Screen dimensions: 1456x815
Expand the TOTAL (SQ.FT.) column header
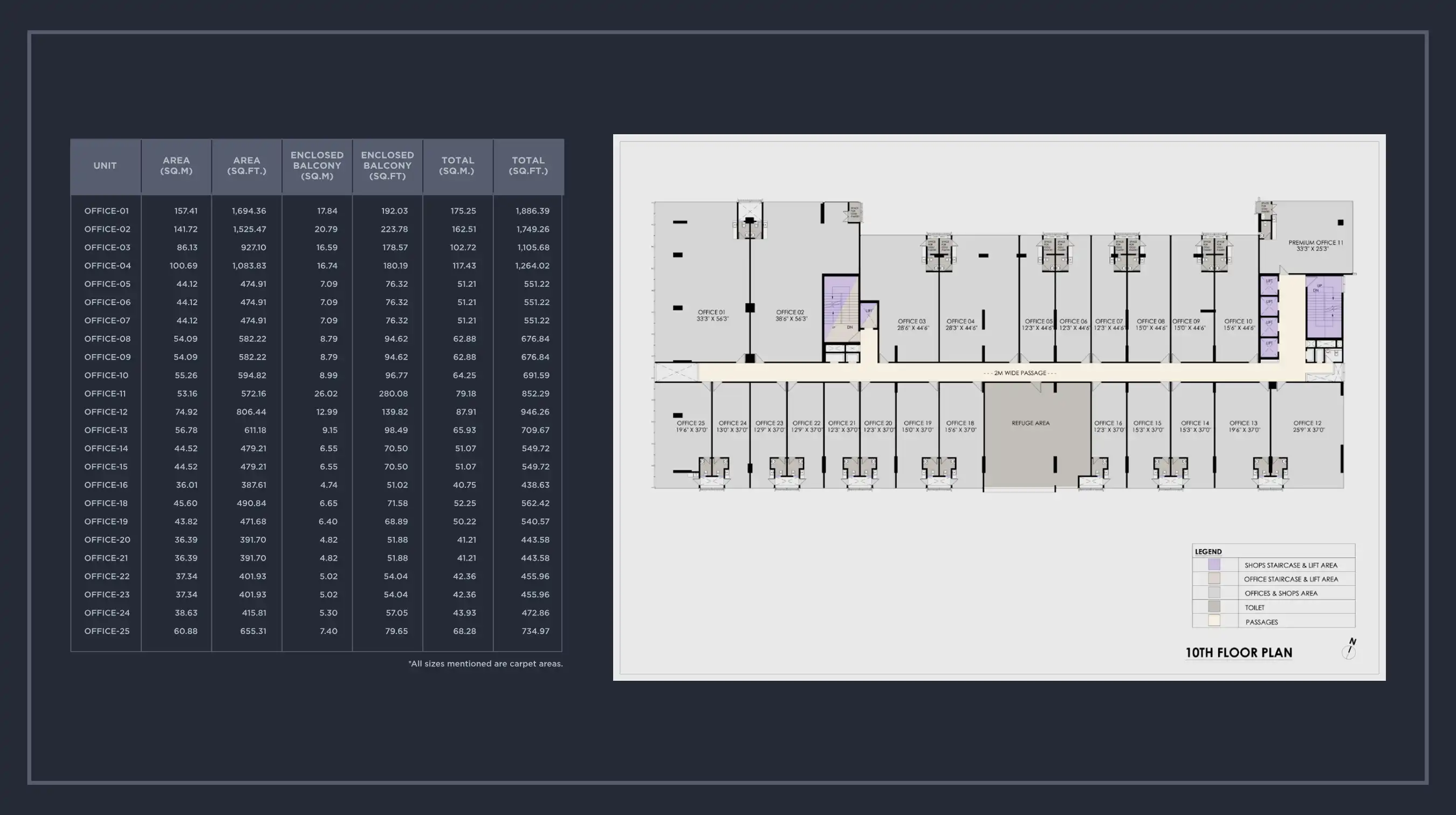[x=528, y=165]
